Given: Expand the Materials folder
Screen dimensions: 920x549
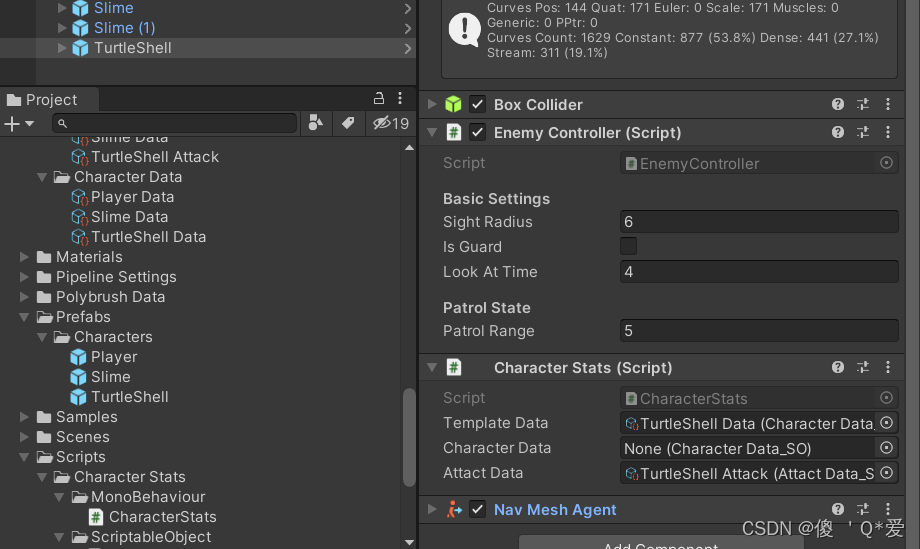Looking at the screenshot, I should point(25,257).
